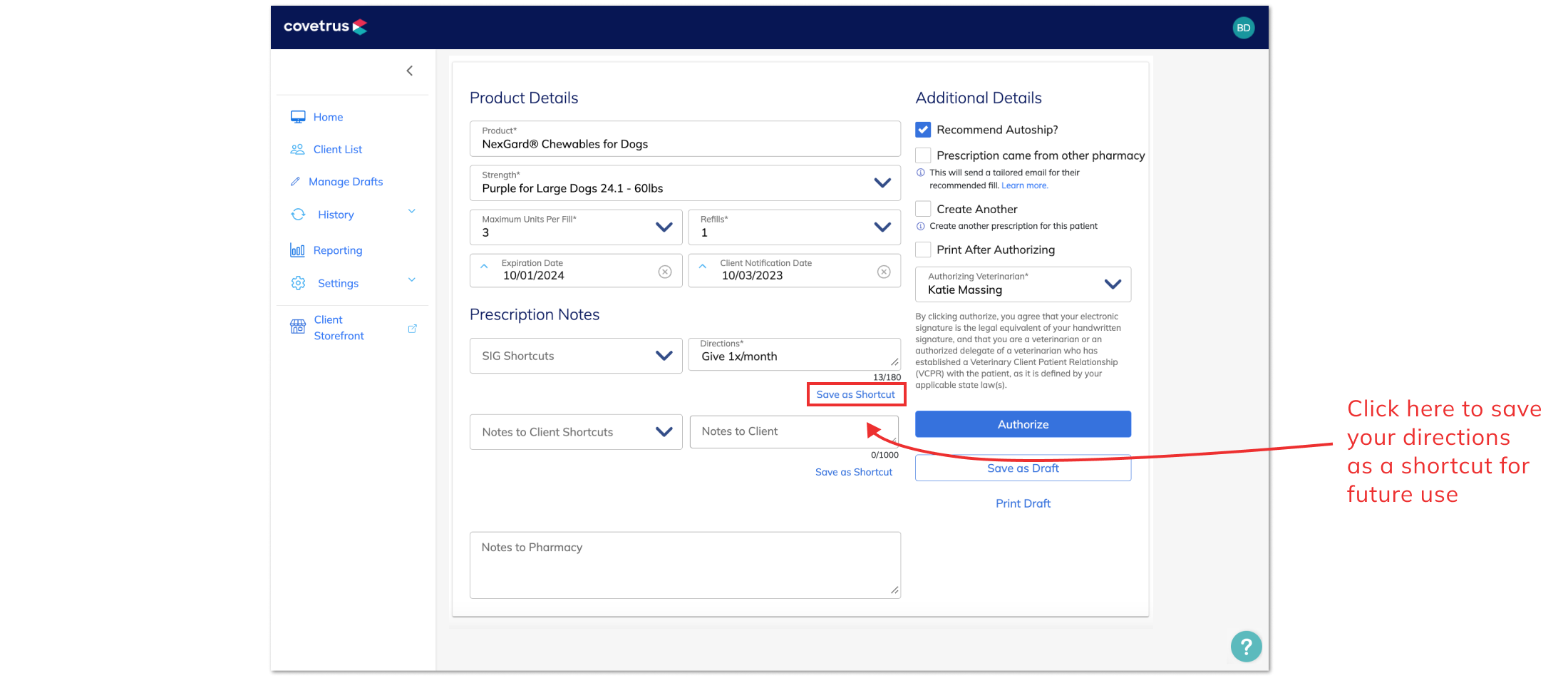Viewport: 1568px width, 683px height.
Task: Click the Save as Draft button
Action: click(1023, 468)
